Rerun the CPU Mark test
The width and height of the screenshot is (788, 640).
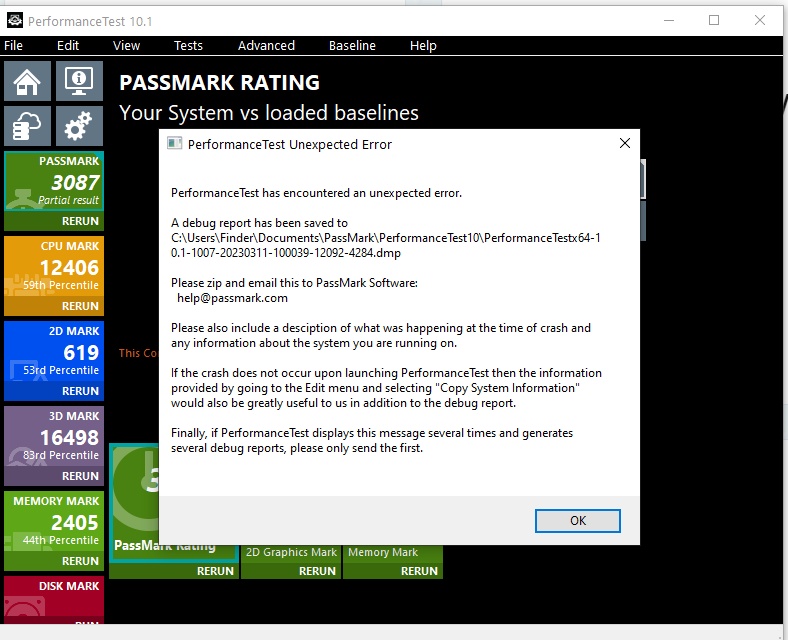[x=80, y=306]
